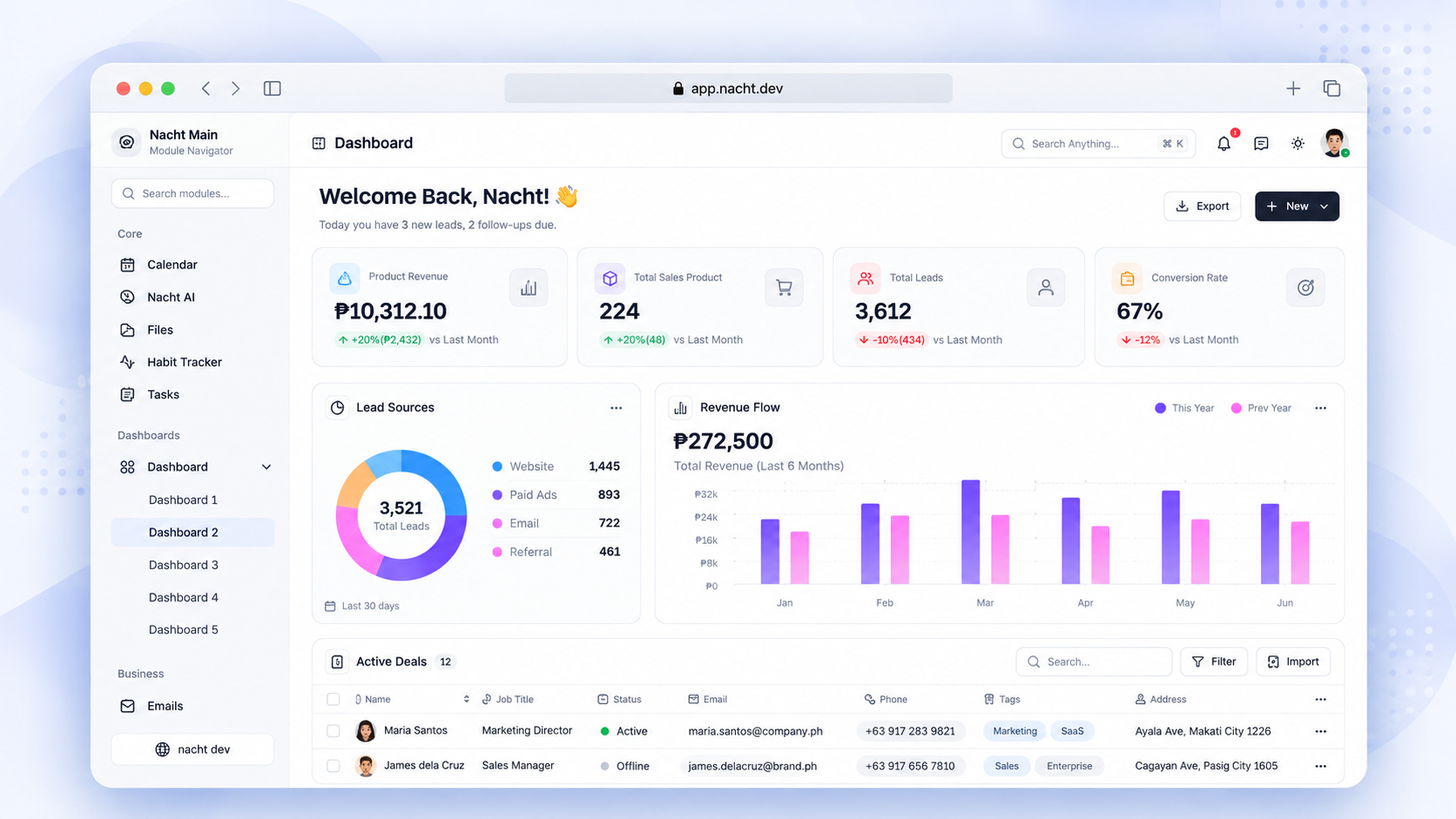The width and height of the screenshot is (1456, 819).
Task: Click Product Revenue bar chart icon
Action: pyautogui.click(x=529, y=288)
